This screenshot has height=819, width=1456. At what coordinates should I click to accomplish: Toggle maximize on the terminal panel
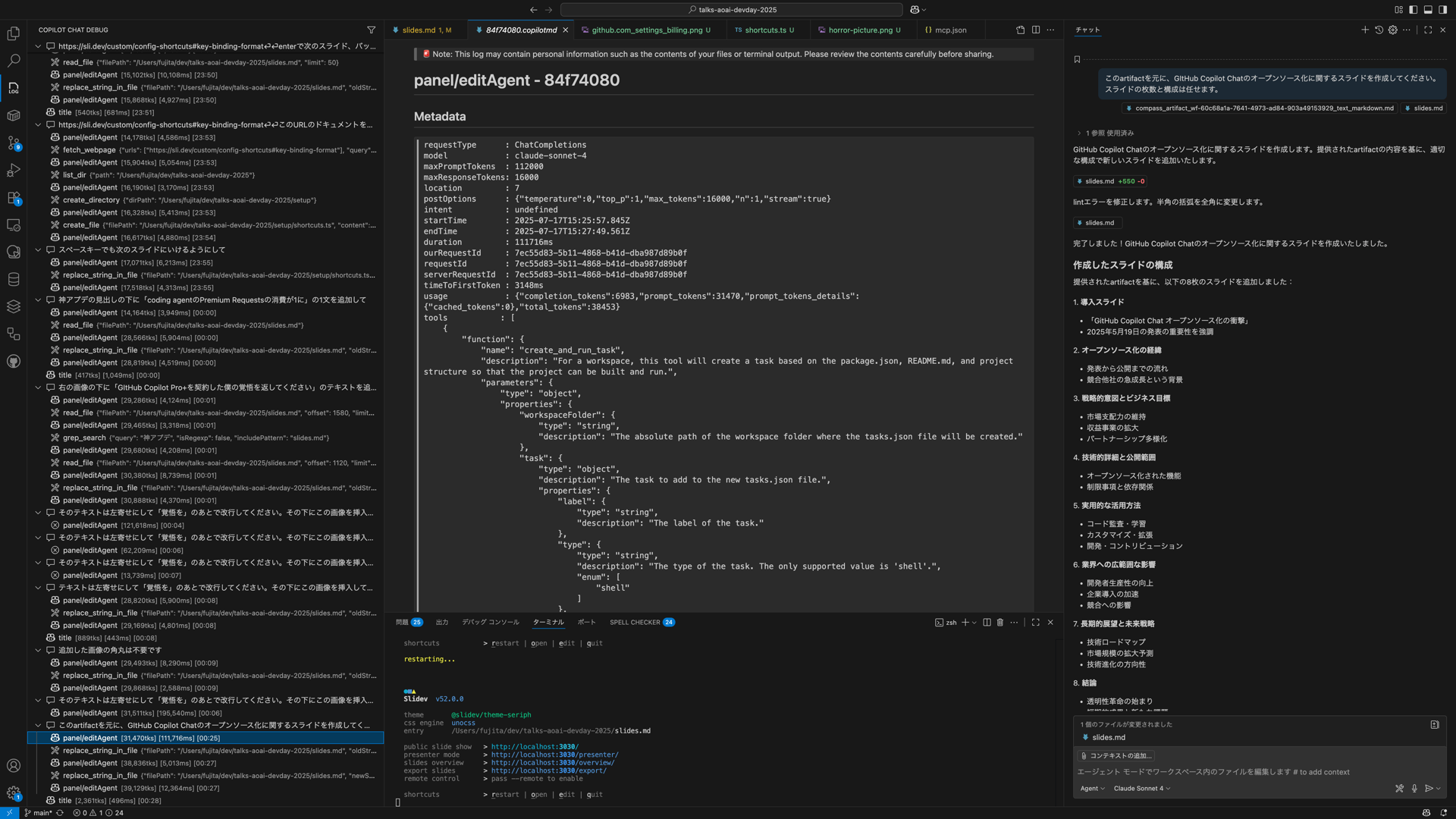[1035, 622]
